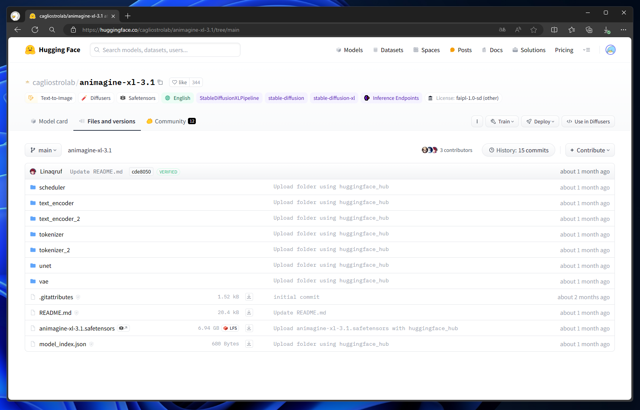The width and height of the screenshot is (640, 410).
Task: Go to Datasets in top navigation
Action: [x=388, y=50]
